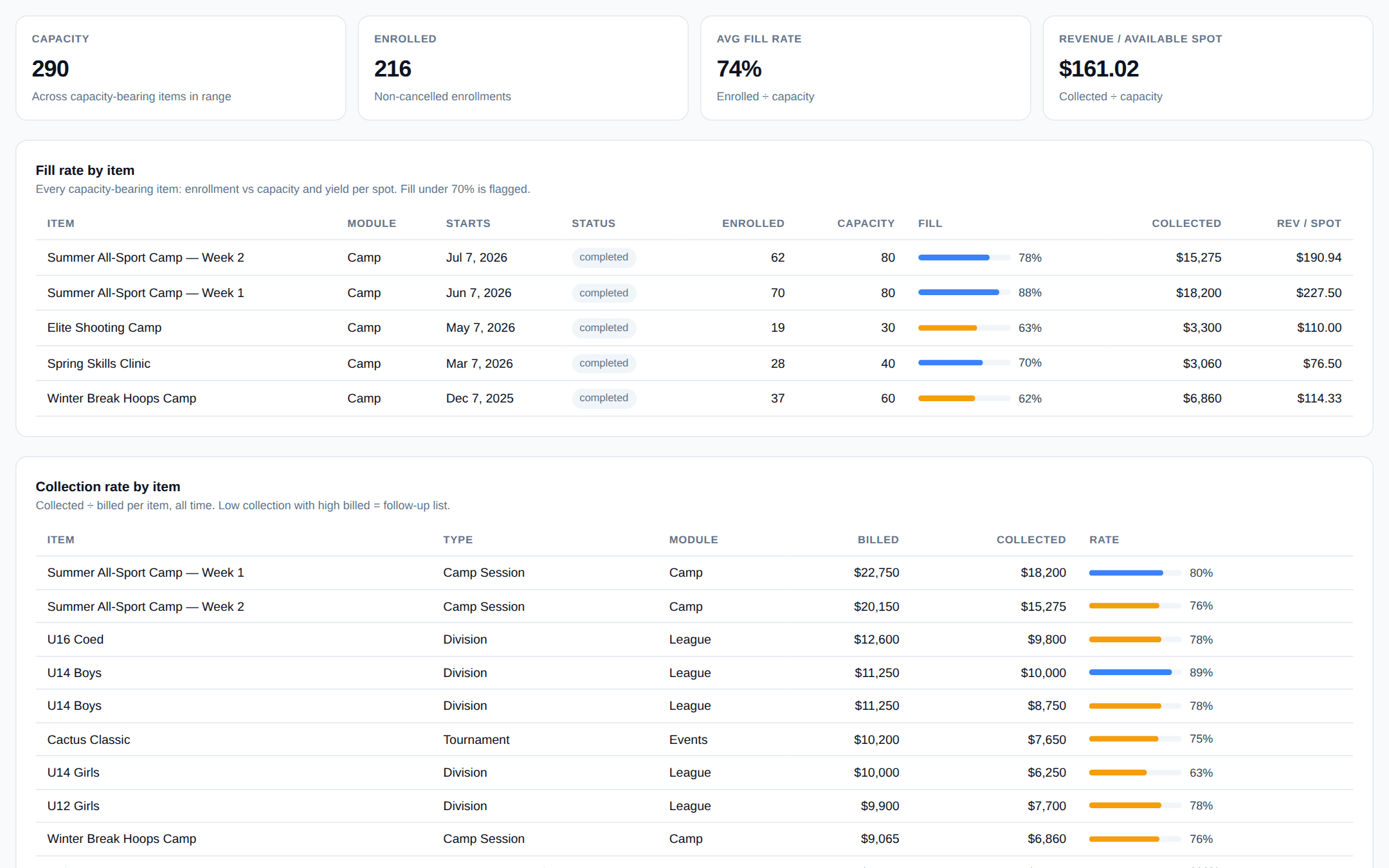Click the Tournament type cell
Viewport: 1389px width, 868px height.
pyautogui.click(x=476, y=739)
